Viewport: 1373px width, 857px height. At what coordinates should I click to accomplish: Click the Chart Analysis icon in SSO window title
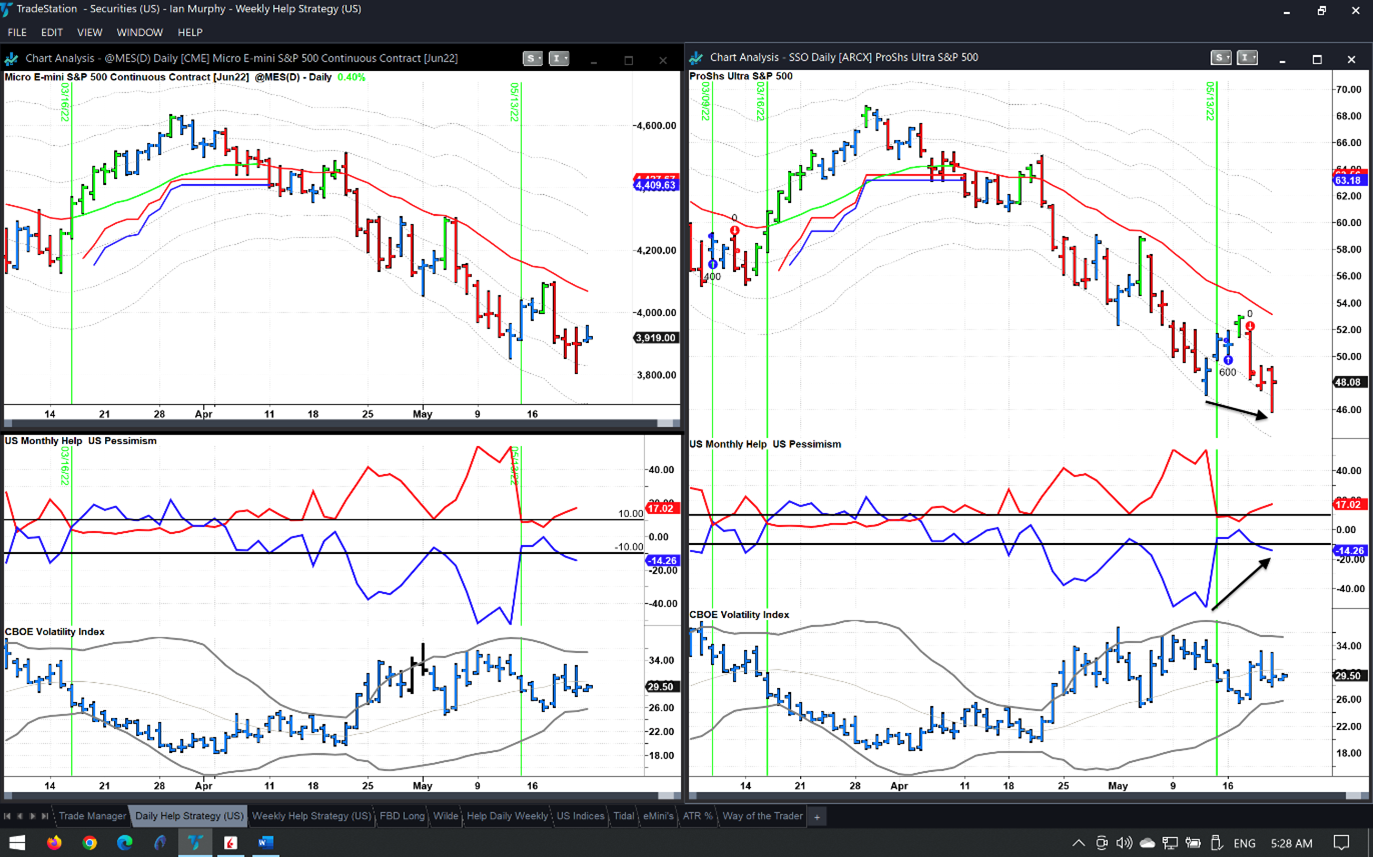click(698, 58)
